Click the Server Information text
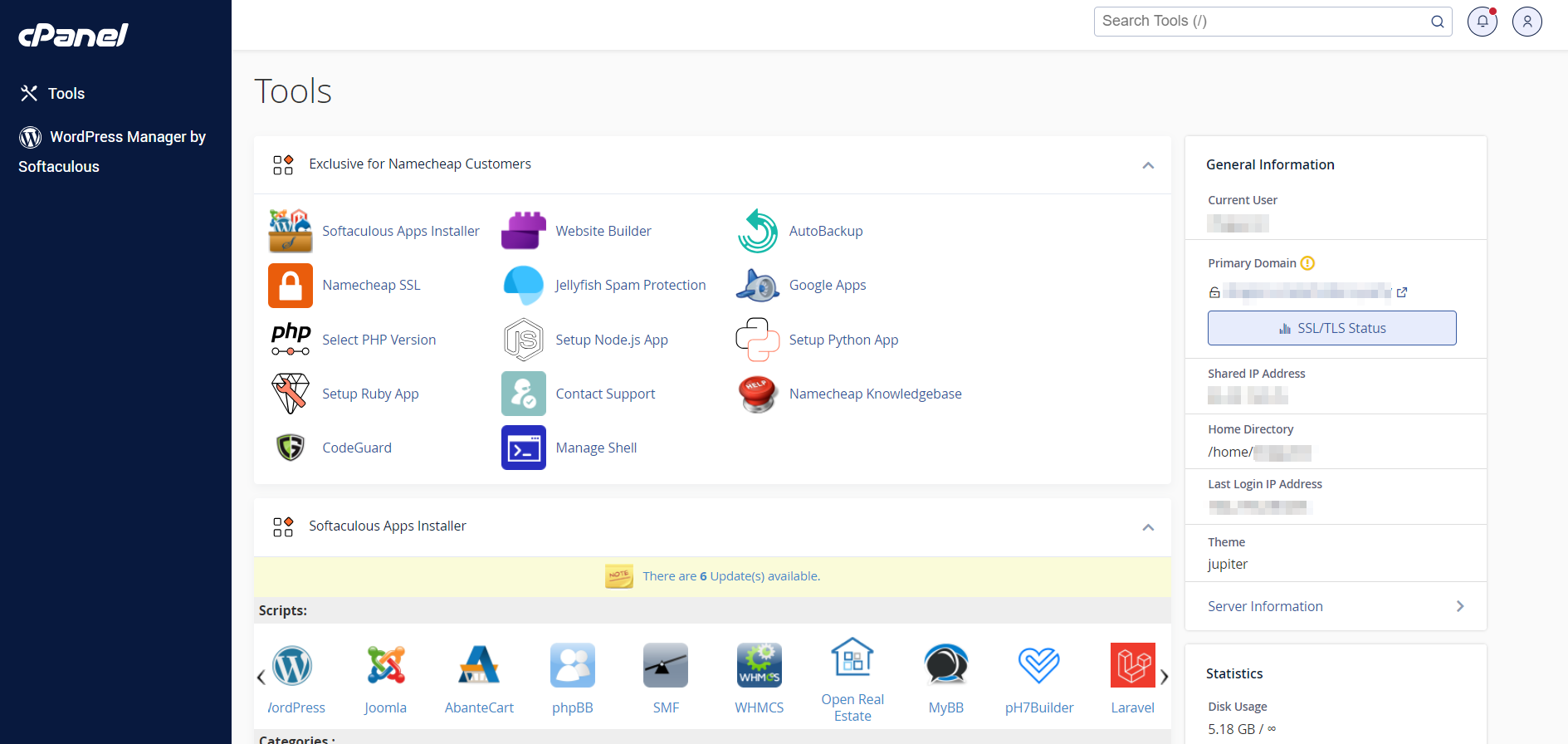Screen dimensions: 1568x744 [x=1265, y=606]
